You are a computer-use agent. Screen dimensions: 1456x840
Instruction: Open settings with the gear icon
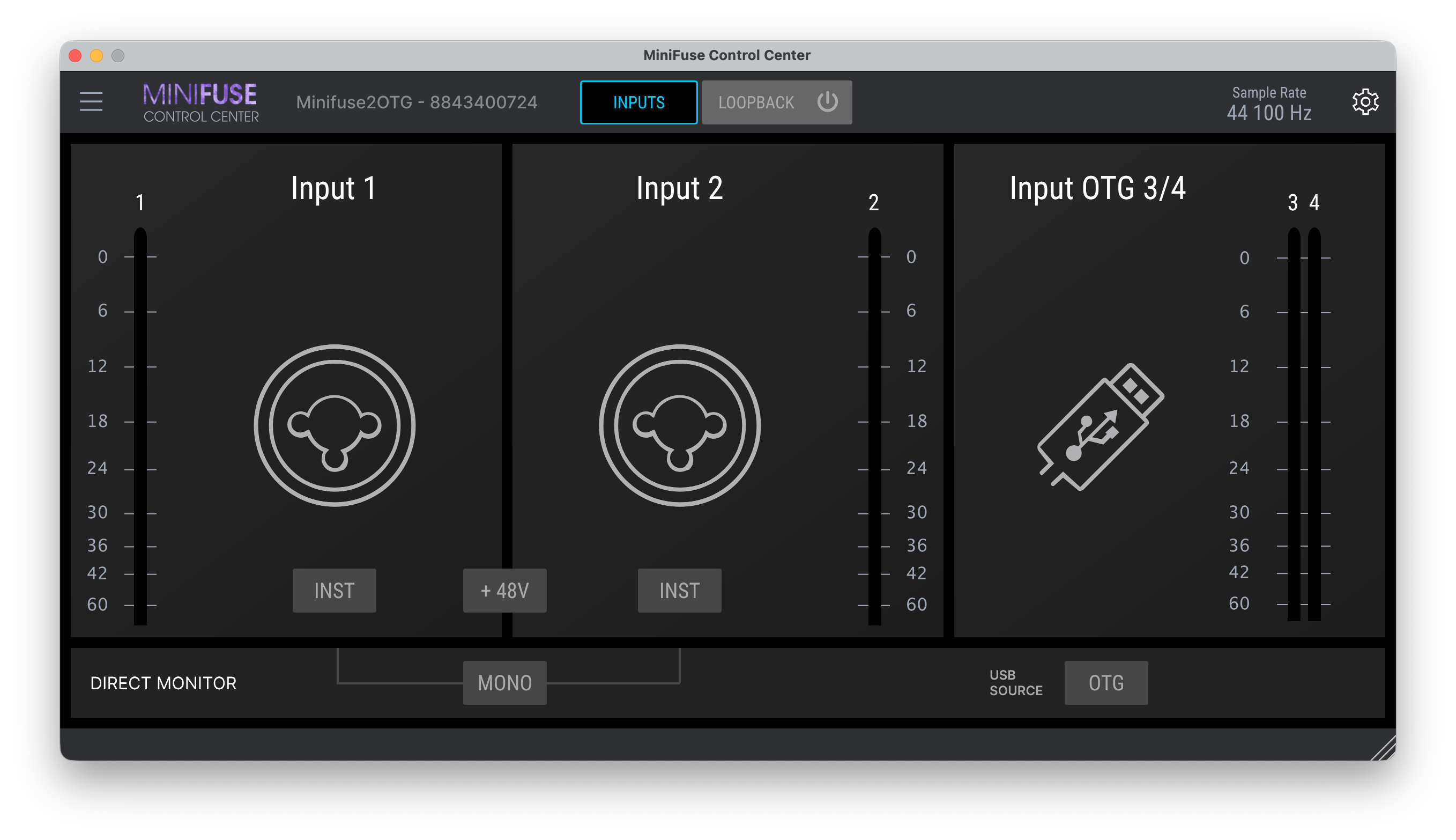click(x=1365, y=102)
